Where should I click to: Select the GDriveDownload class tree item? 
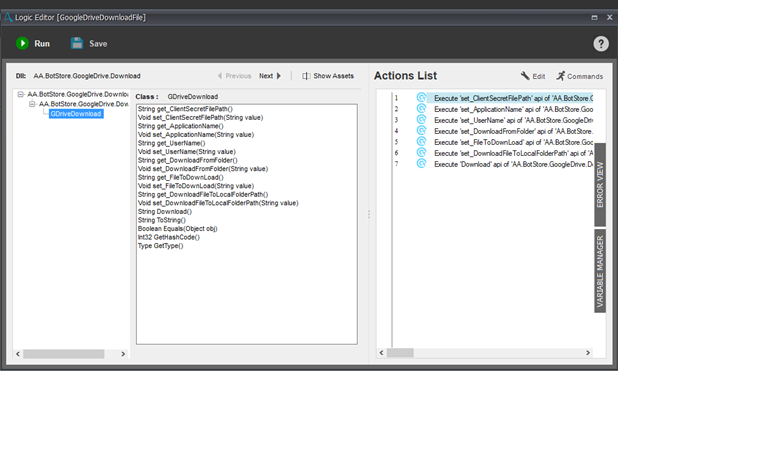coord(76,114)
